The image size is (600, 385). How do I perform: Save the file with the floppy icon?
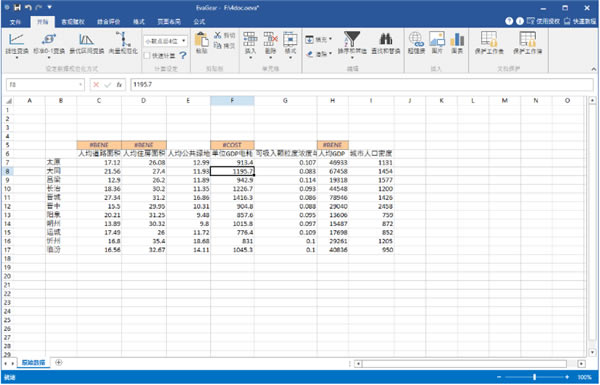17,7
